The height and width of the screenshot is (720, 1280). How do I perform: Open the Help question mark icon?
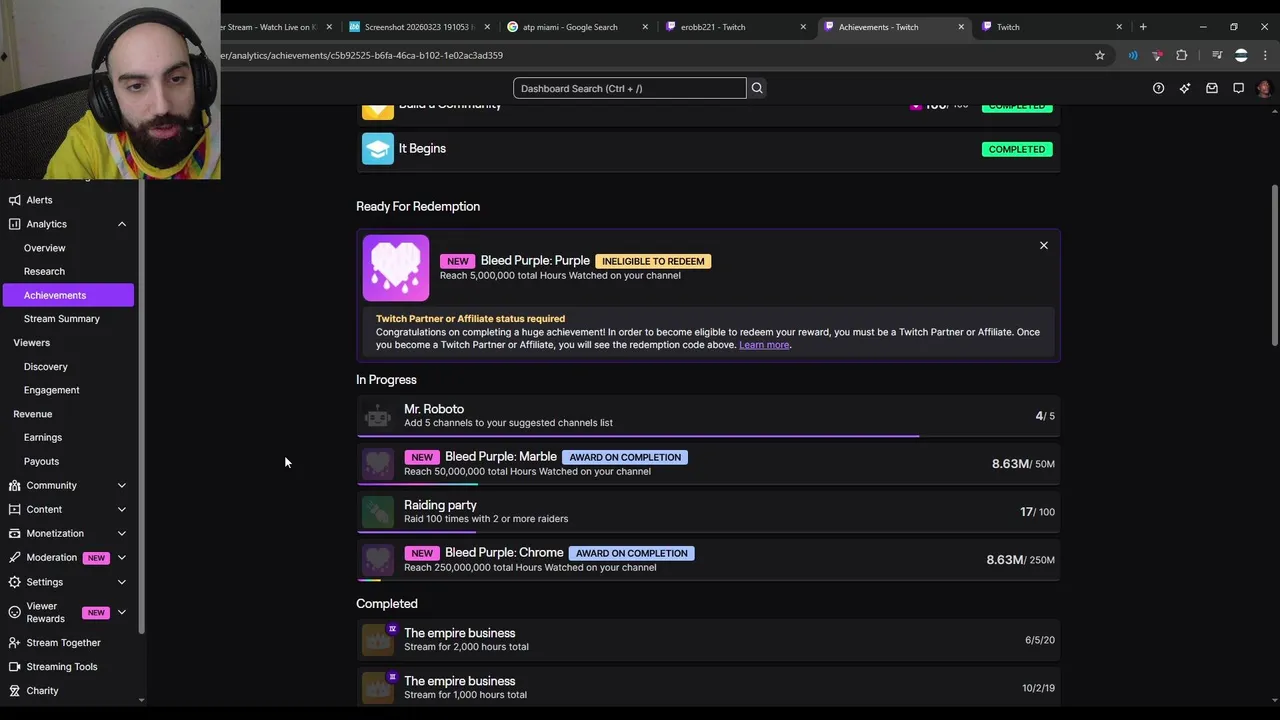[x=1158, y=88]
